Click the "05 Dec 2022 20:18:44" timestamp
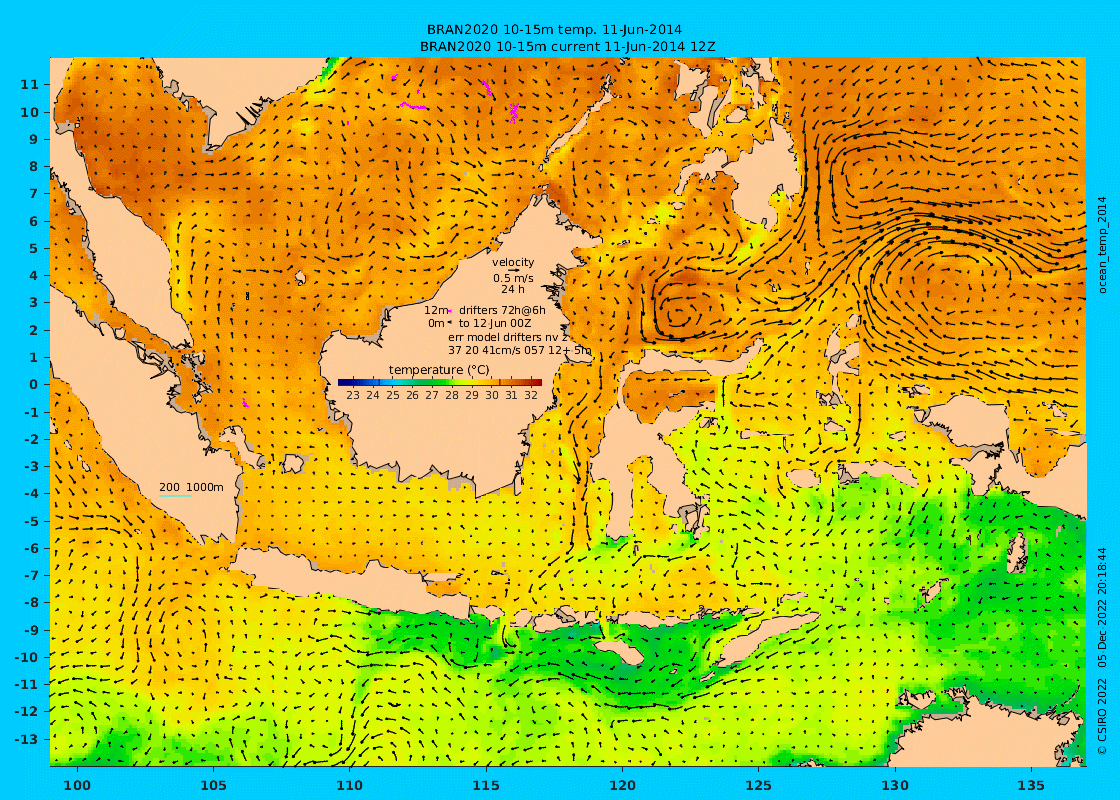This screenshot has height=800, width=1120. point(1103,608)
